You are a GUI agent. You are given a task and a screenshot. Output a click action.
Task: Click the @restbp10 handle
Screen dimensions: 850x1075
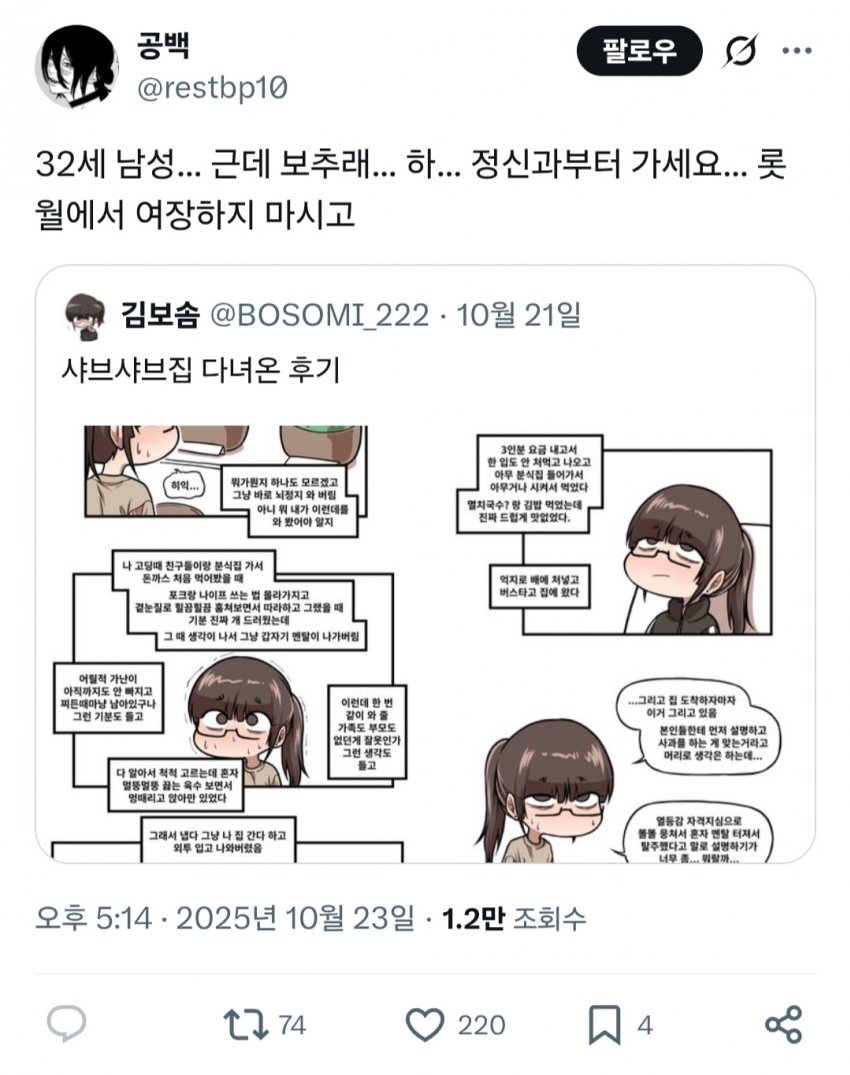(212, 88)
